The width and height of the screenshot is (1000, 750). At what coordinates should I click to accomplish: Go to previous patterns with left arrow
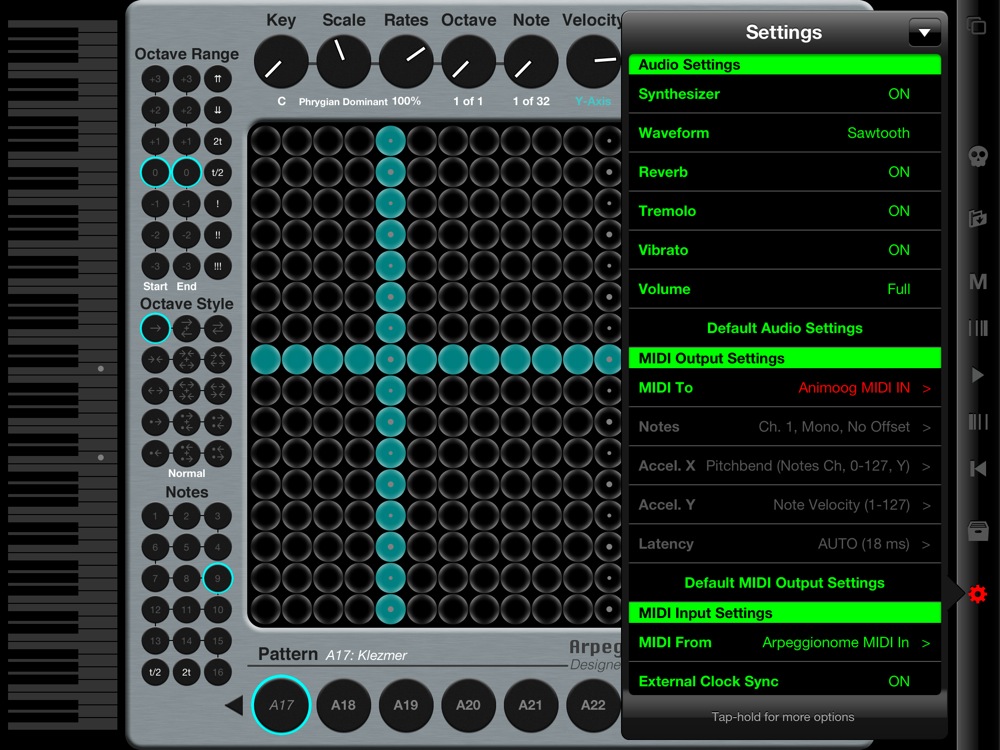pyautogui.click(x=234, y=705)
